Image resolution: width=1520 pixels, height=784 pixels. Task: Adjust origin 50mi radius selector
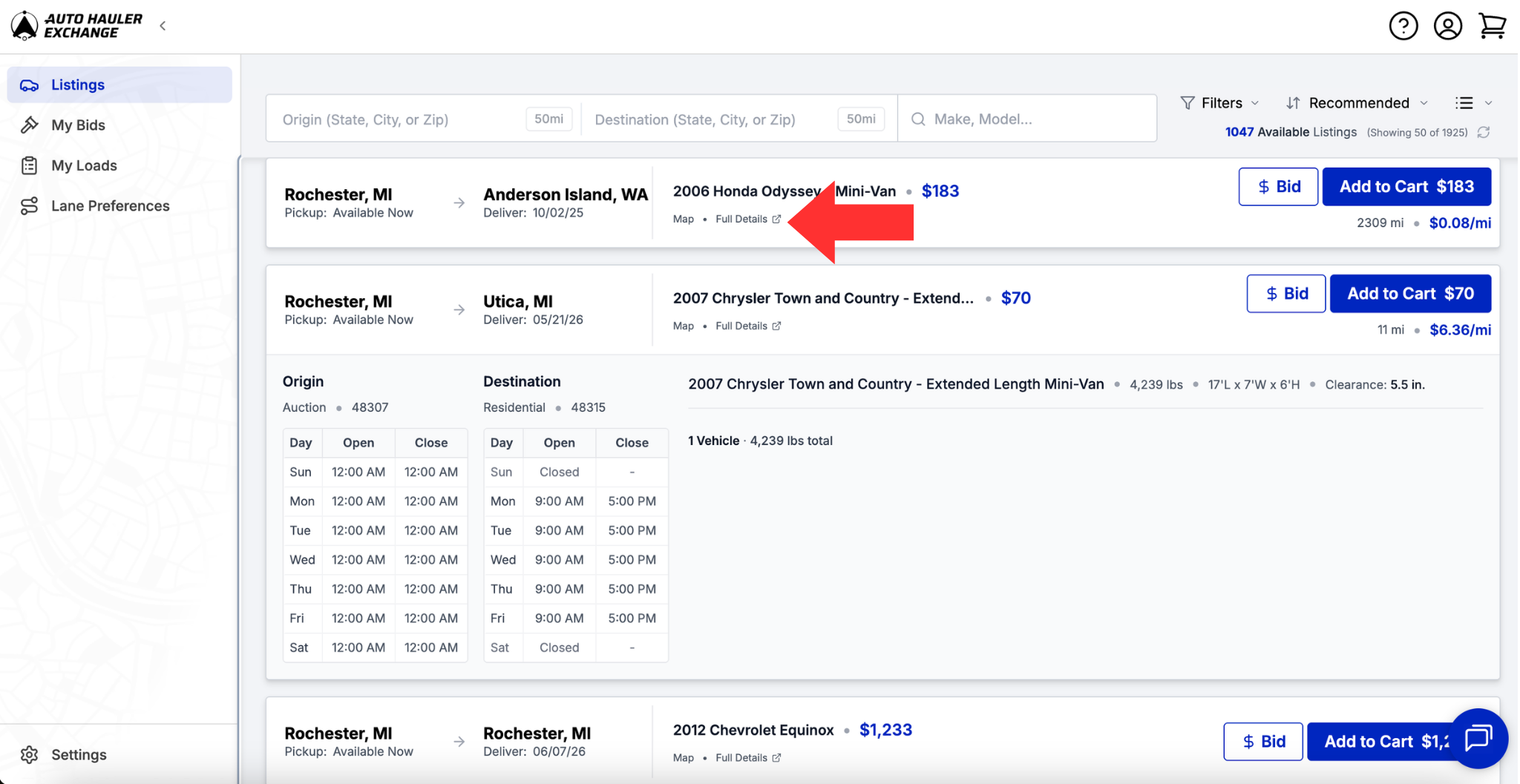[548, 119]
